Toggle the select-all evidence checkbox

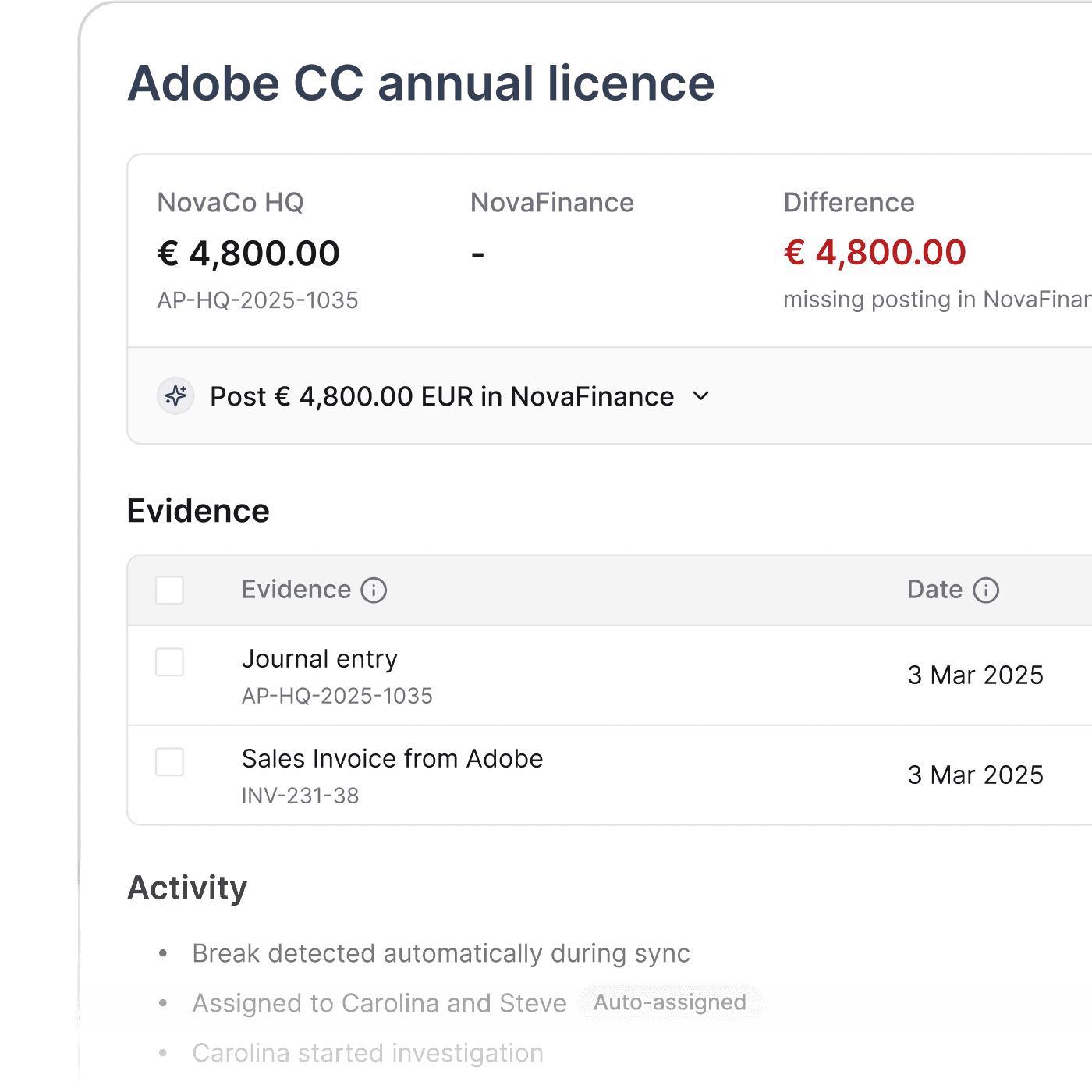click(x=169, y=590)
